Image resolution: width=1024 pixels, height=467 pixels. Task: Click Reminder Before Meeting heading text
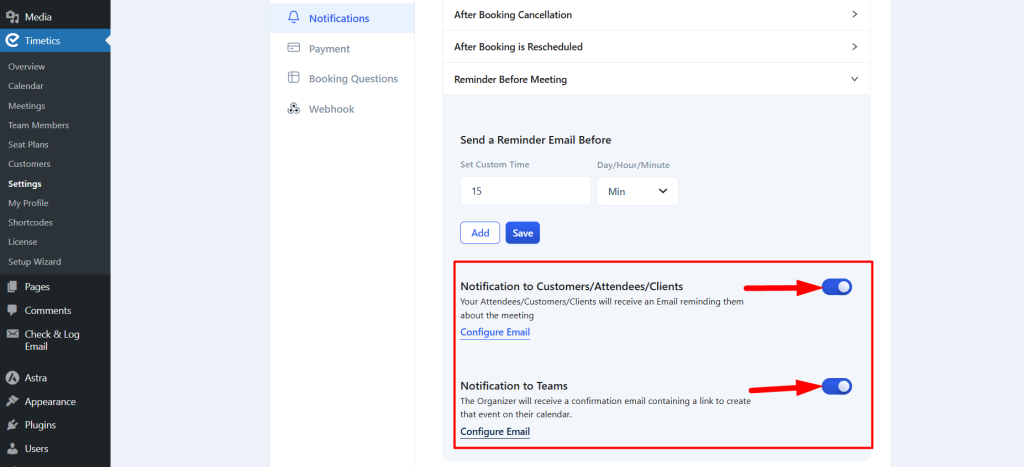click(510, 80)
